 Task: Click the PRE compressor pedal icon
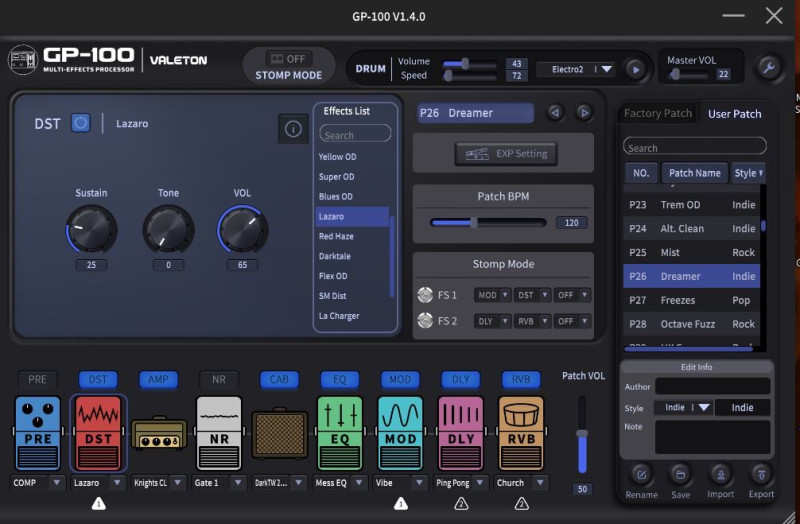pos(38,433)
